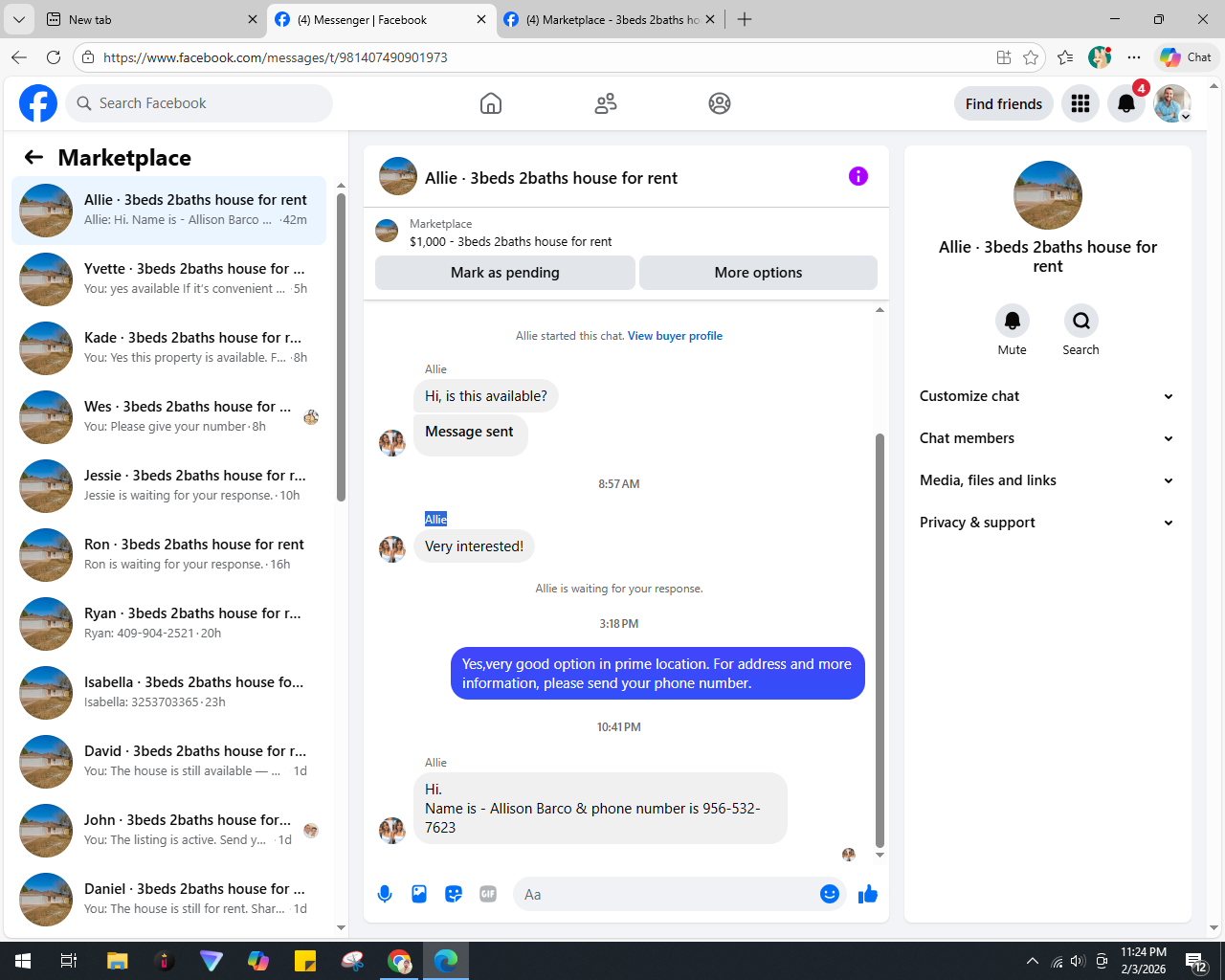Viewport: 1225px width, 980px height.
Task: Open the Isabella conversation in the list
Action: point(168,693)
